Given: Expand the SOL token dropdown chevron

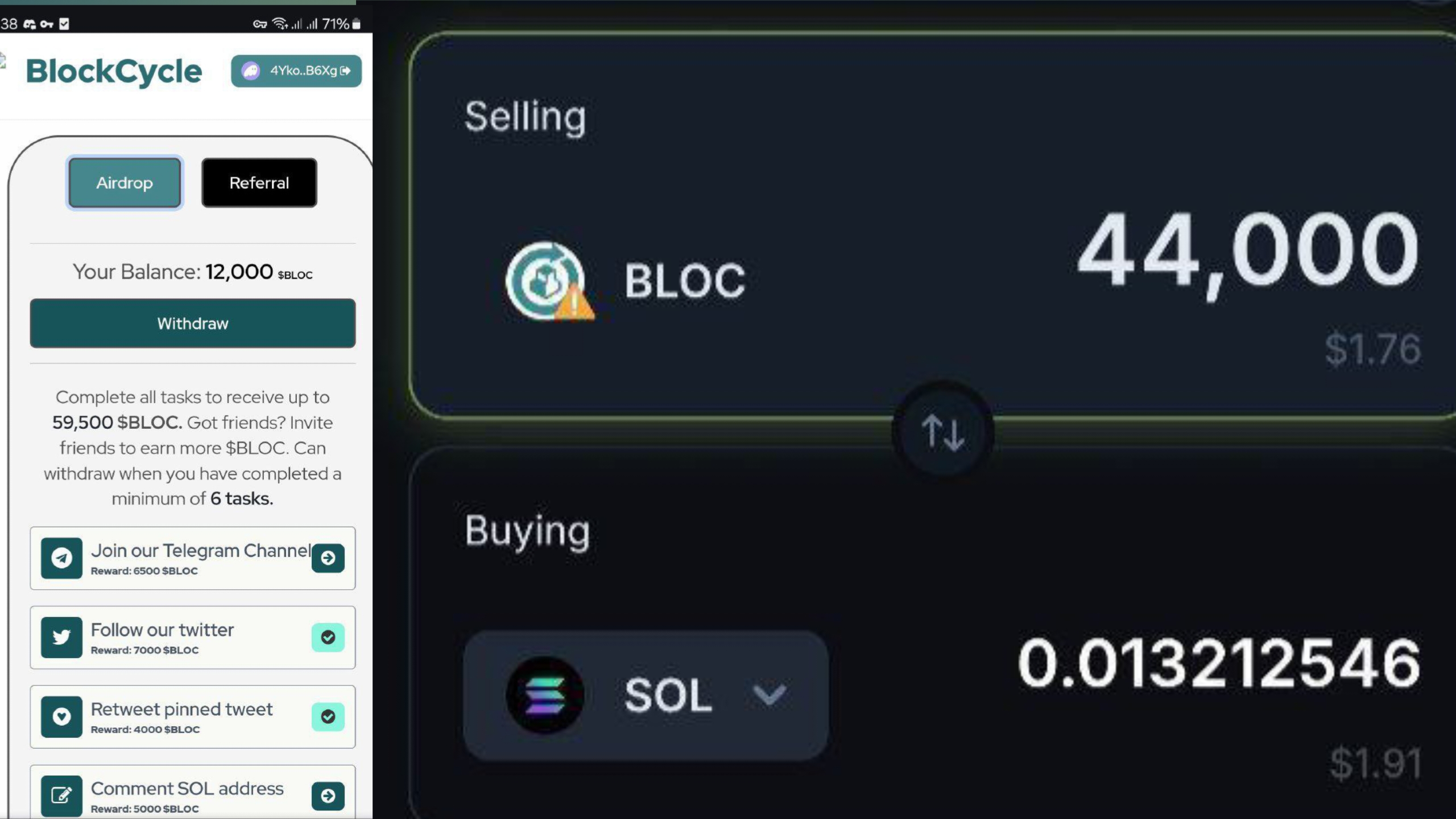Looking at the screenshot, I should [x=769, y=694].
